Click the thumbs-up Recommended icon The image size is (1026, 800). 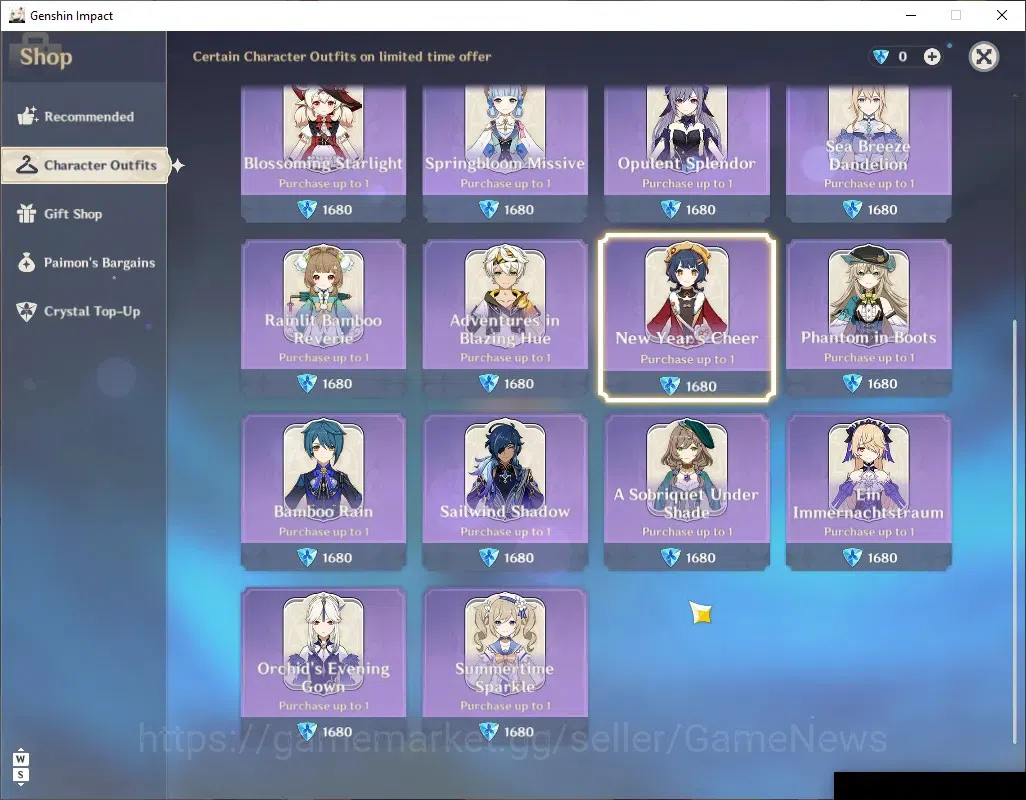pos(27,116)
